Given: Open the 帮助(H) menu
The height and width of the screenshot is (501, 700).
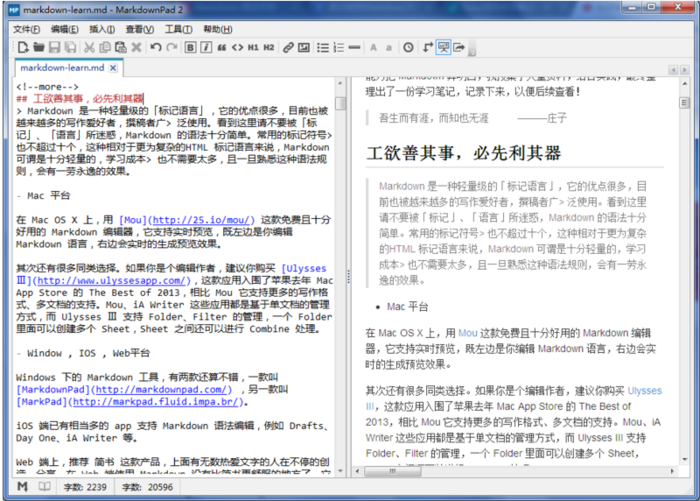Looking at the screenshot, I should click(x=218, y=29).
